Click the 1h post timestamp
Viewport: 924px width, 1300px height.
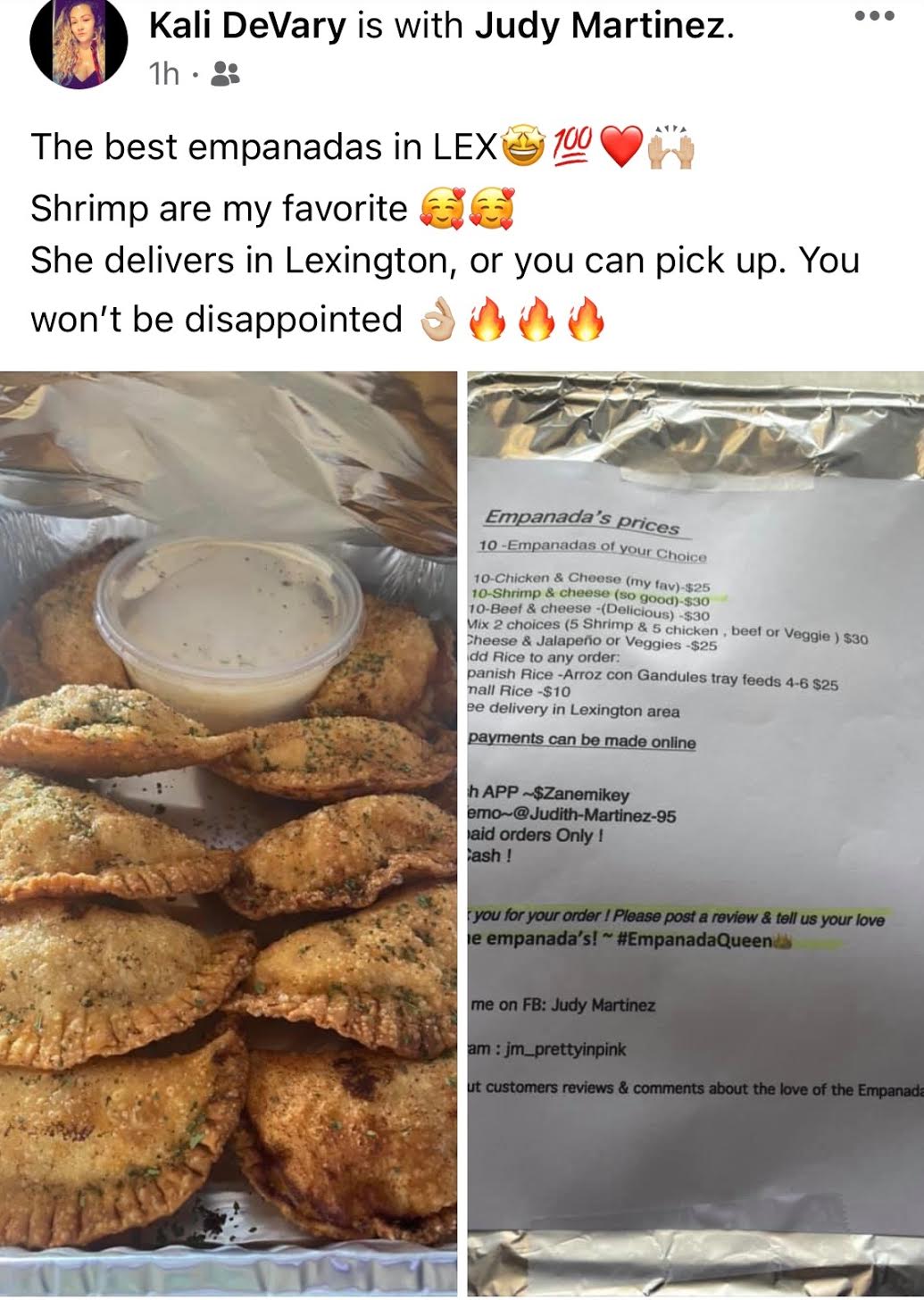click(x=165, y=74)
